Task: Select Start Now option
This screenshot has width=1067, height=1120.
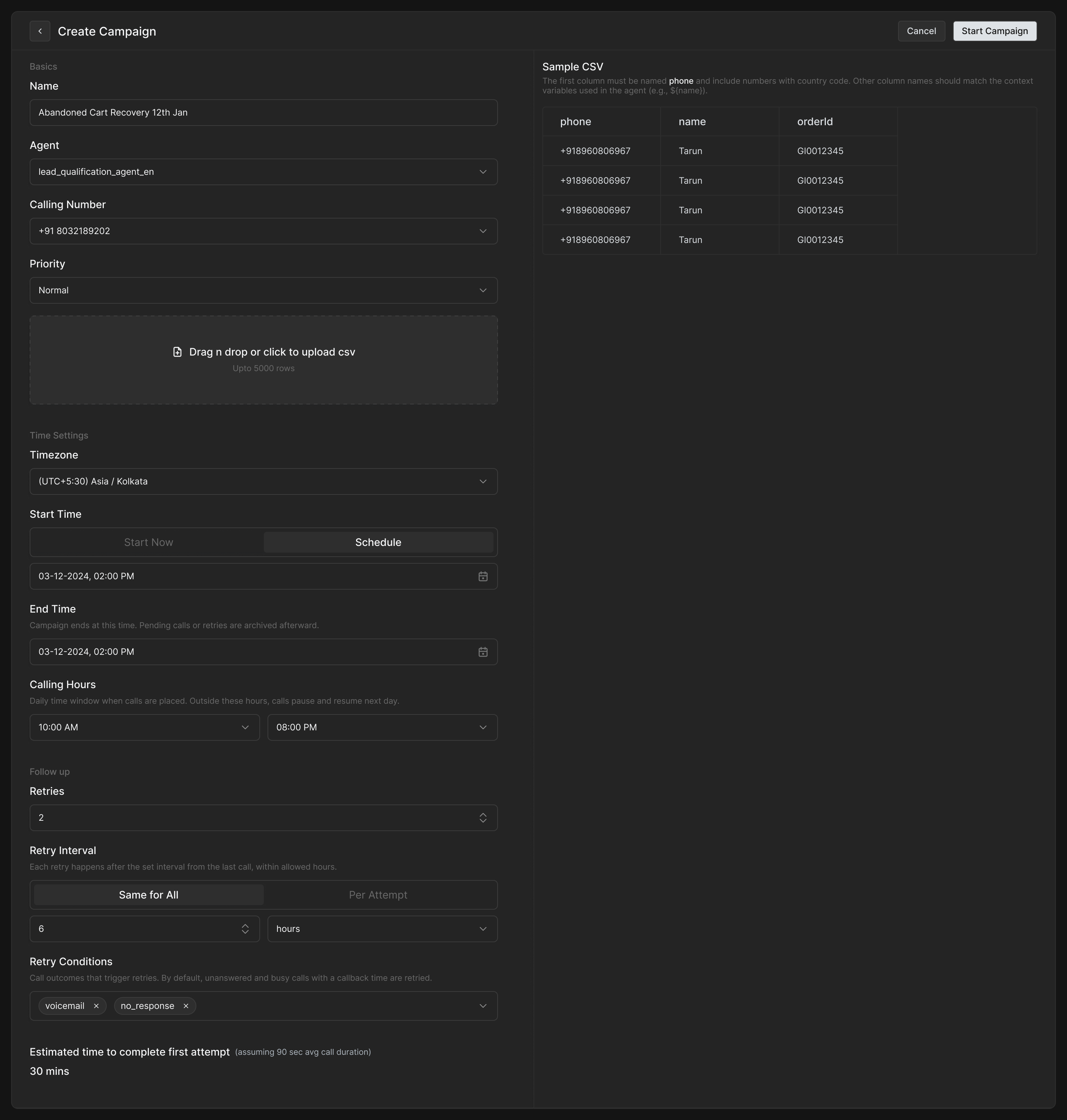Action: tap(149, 542)
